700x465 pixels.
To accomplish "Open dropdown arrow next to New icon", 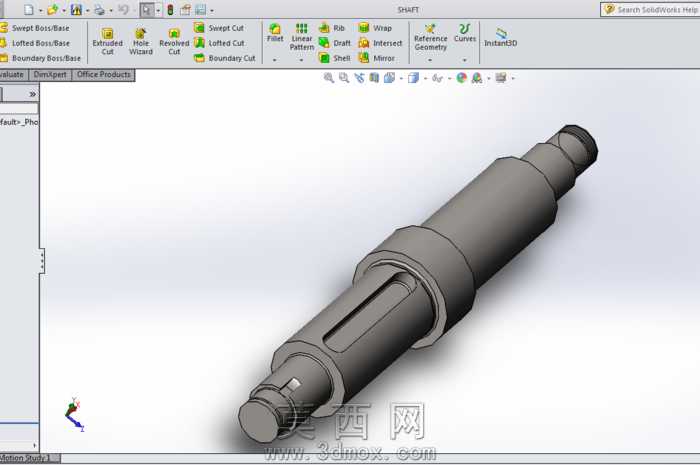I will click(x=41, y=10).
